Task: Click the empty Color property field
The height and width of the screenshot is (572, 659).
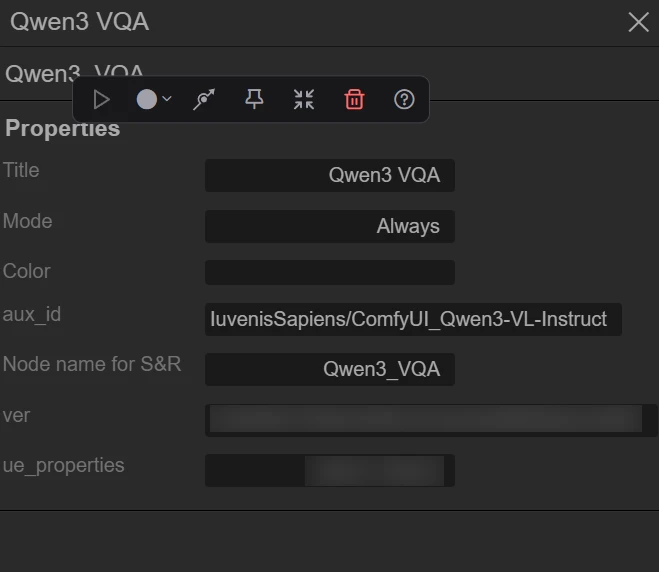Action: tap(330, 272)
